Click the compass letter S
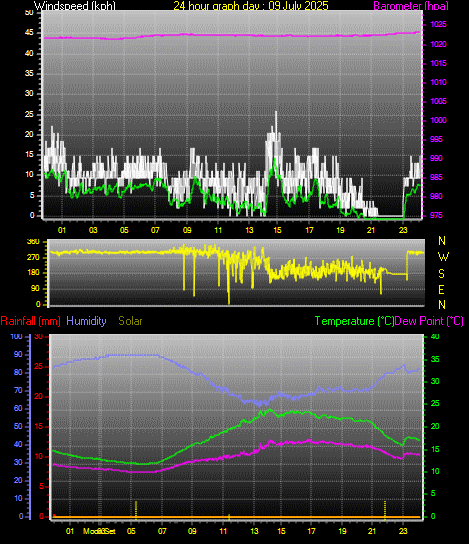The height and width of the screenshot is (544, 469). point(441,274)
